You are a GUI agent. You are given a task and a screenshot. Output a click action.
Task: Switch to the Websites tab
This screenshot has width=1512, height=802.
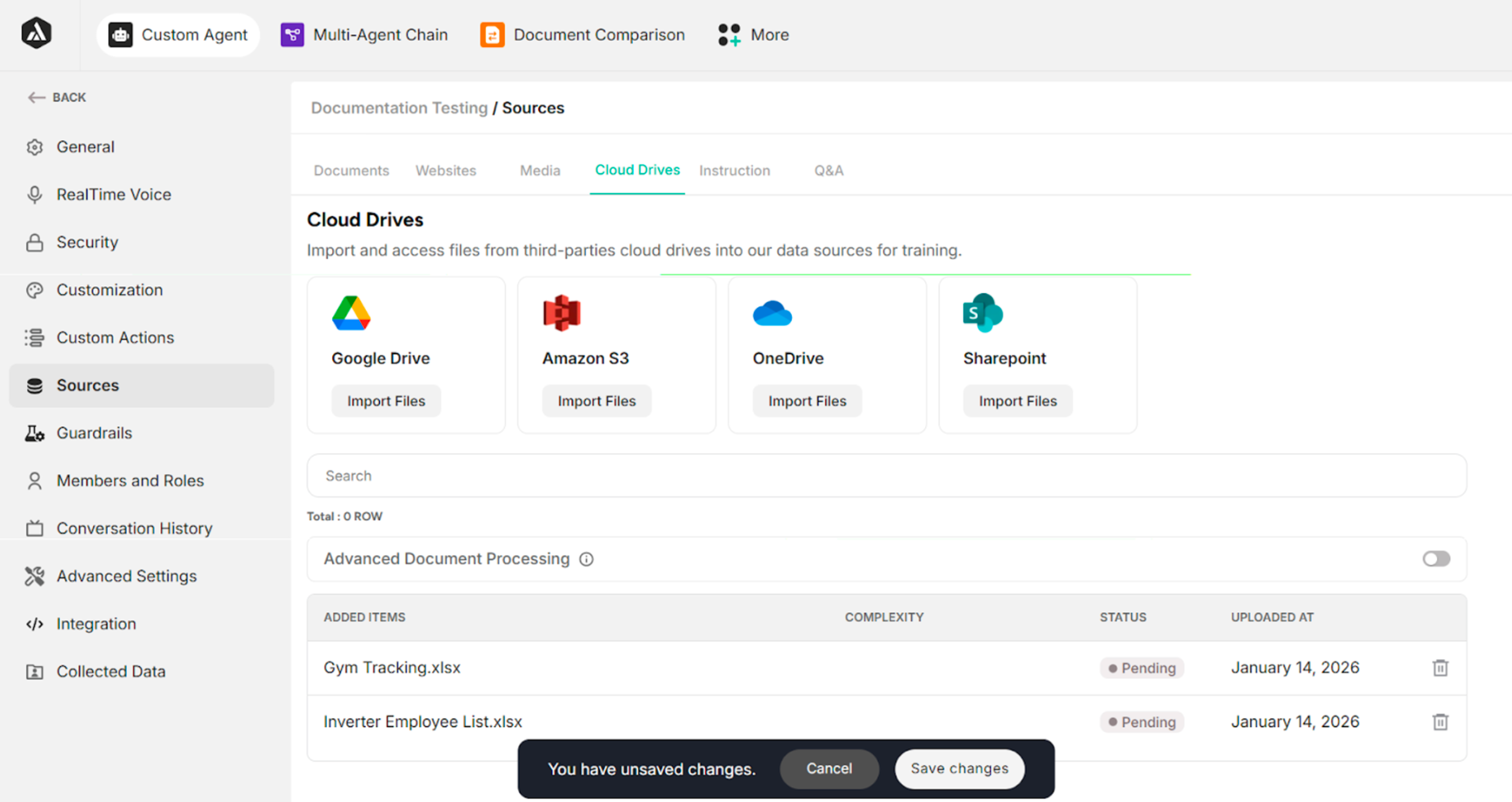(445, 171)
